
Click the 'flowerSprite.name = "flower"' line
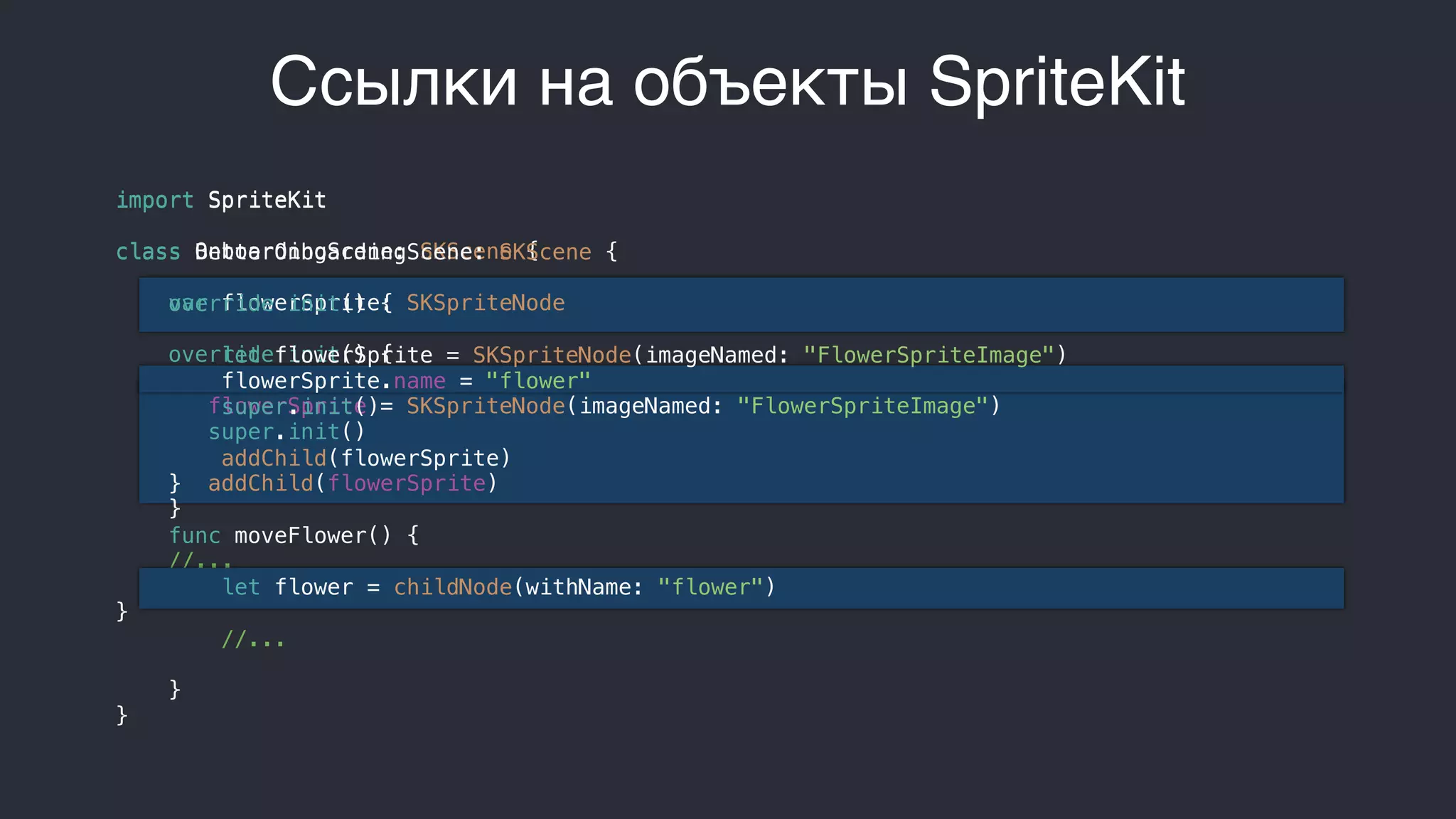[406, 381]
